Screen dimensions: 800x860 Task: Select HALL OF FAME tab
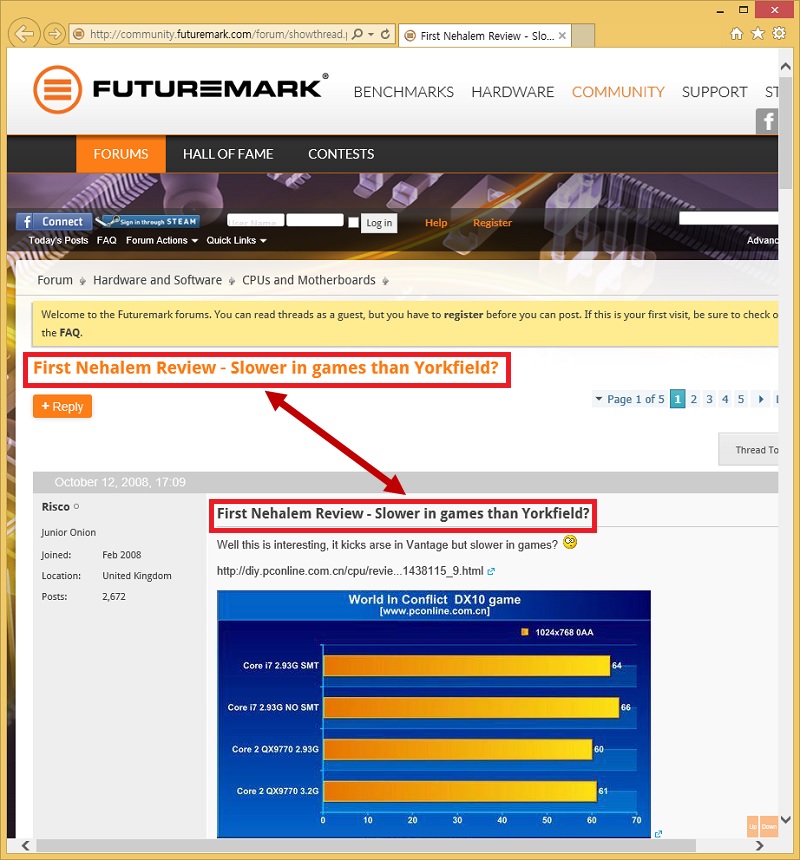228,154
